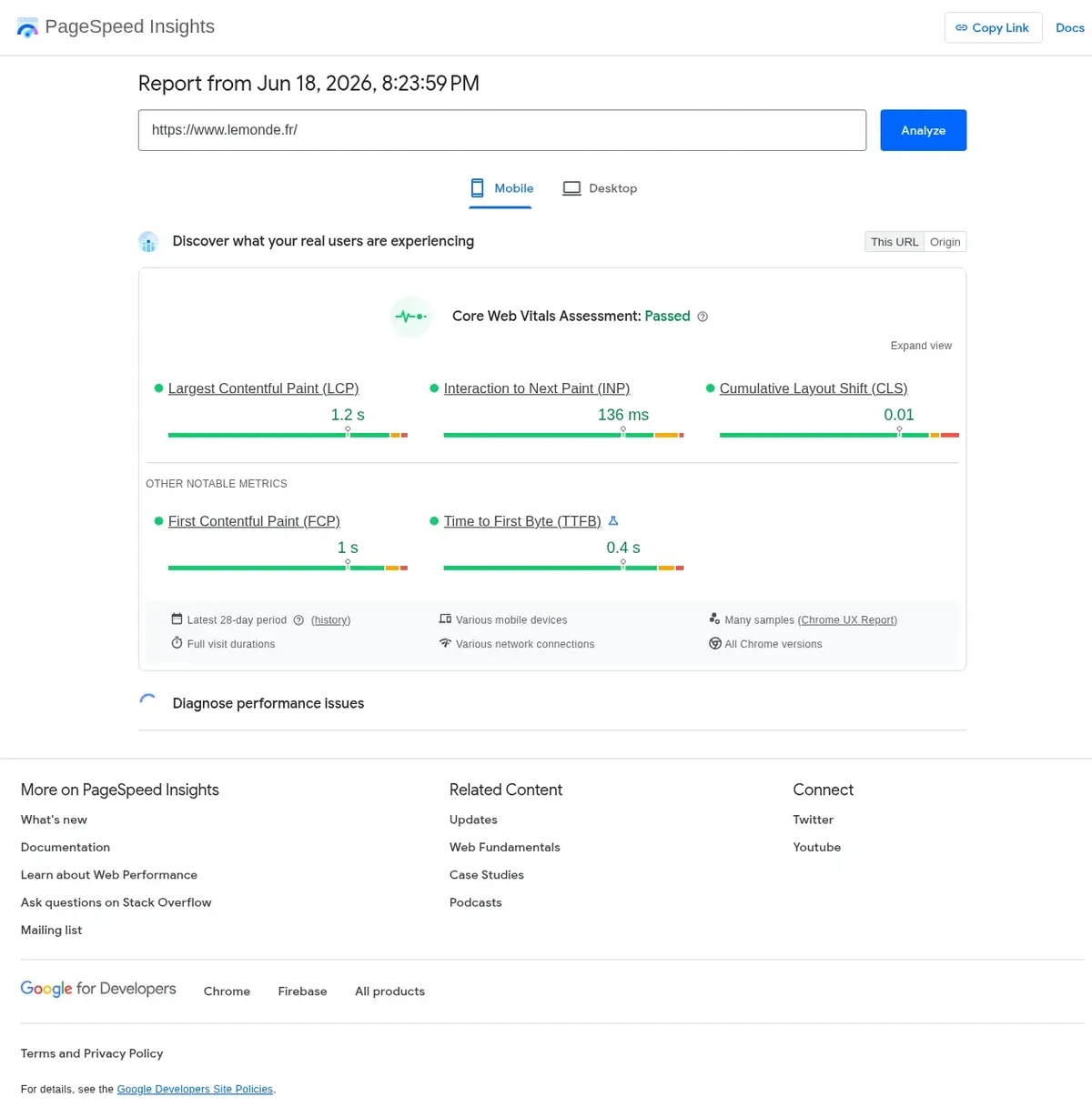Click the samples icon beside Many samples
This screenshot has width=1092, height=1117.
point(714,619)
